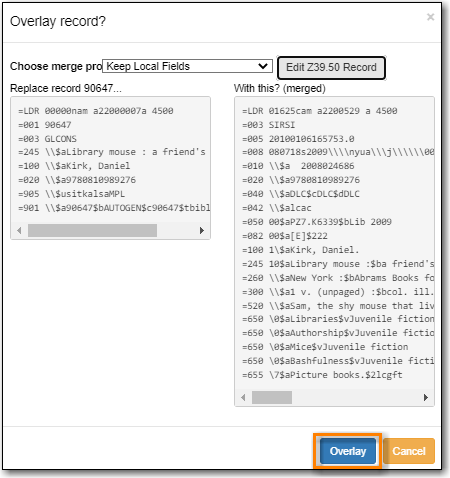This screenshot has height=478, width=450.
Task: Click left scroll arrow in merged record pane
Action: (243, 397)
